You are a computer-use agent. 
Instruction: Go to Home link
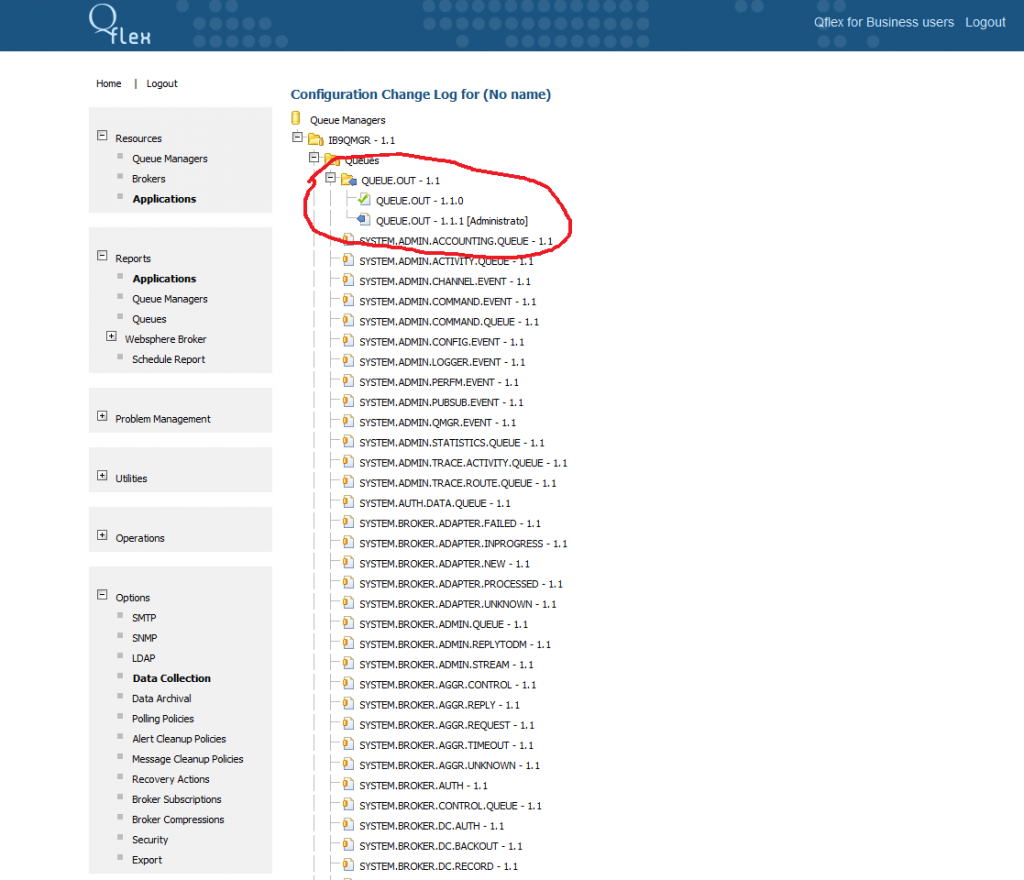point(108,84)
